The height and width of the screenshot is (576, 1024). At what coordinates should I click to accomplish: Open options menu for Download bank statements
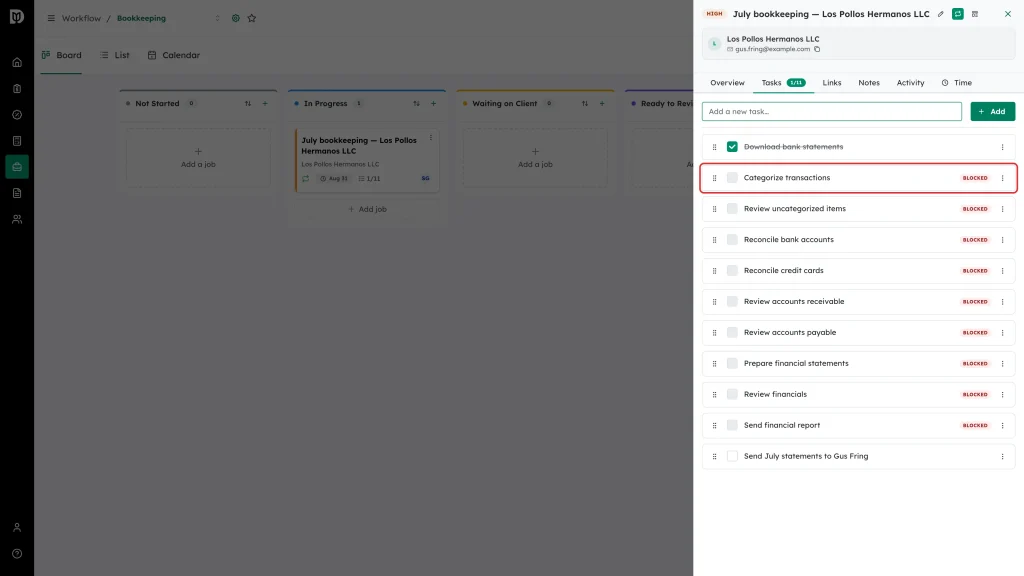1002,147
